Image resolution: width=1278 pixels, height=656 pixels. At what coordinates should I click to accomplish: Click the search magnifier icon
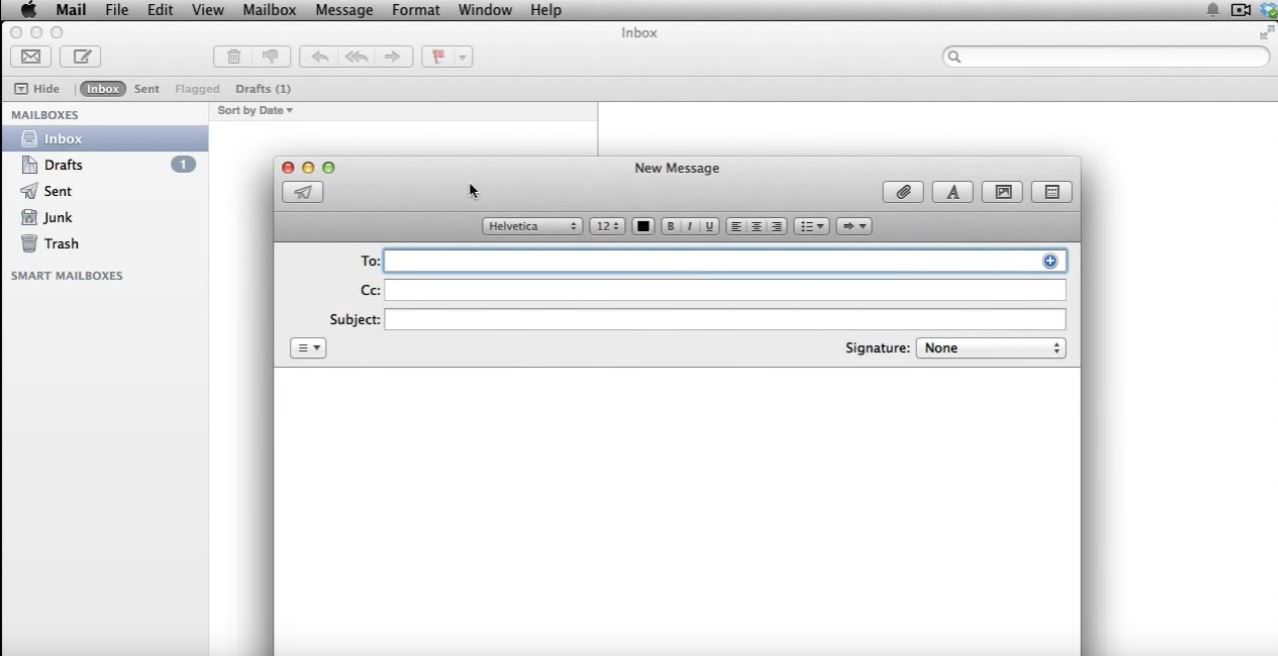954,57
